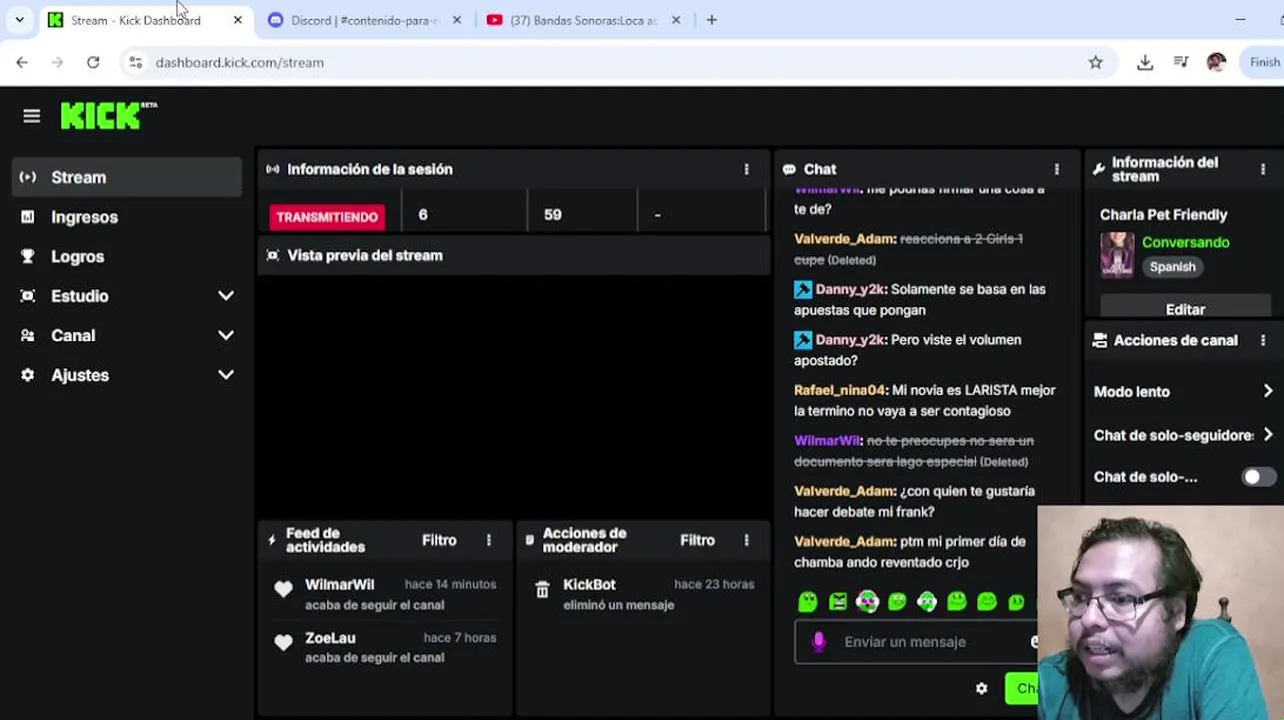Click Valverde_Adam's "ptm mi primer día" message
1284x720 pixels.
point(910,552)
